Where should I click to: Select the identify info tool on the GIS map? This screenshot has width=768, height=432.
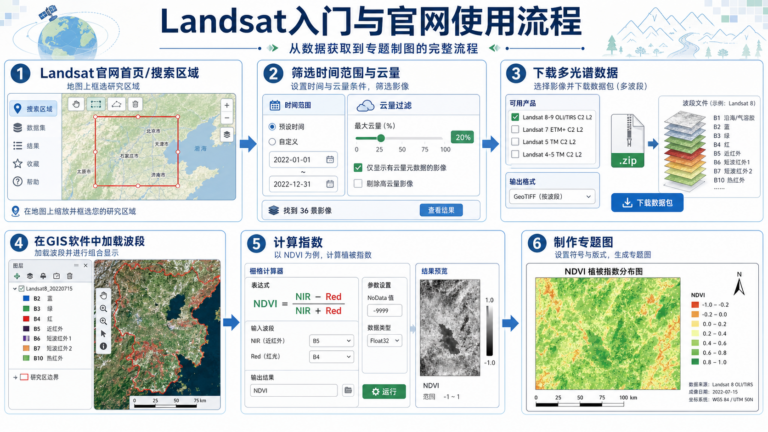[103, 346]
